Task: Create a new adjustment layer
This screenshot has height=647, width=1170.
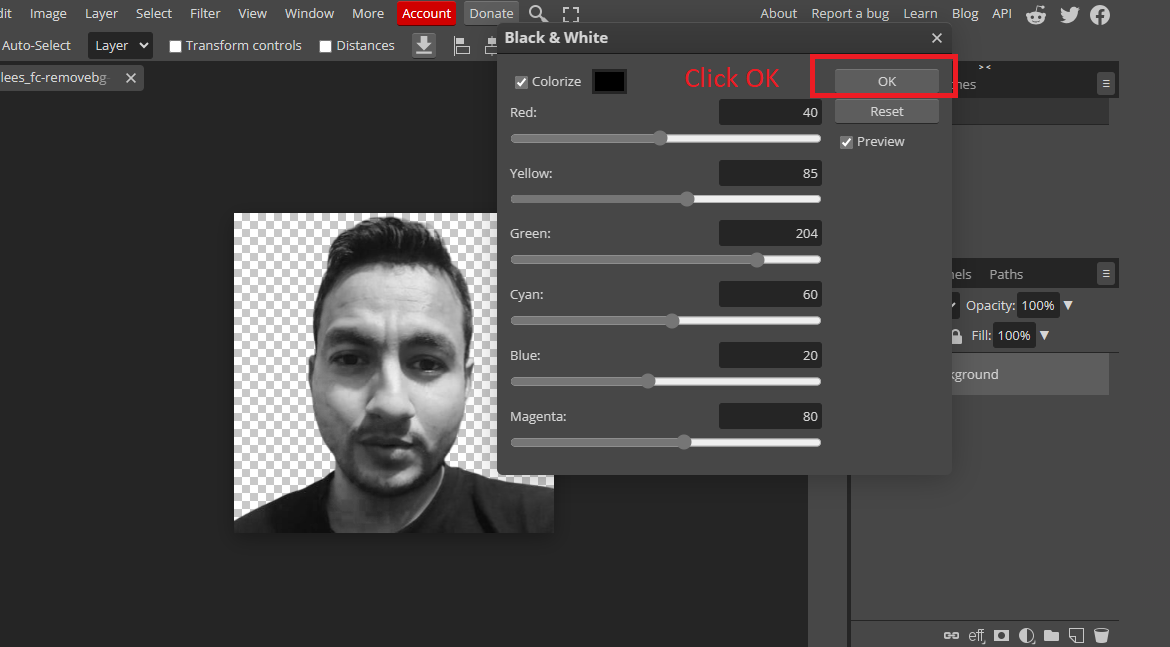Action: coord(1026,635)
